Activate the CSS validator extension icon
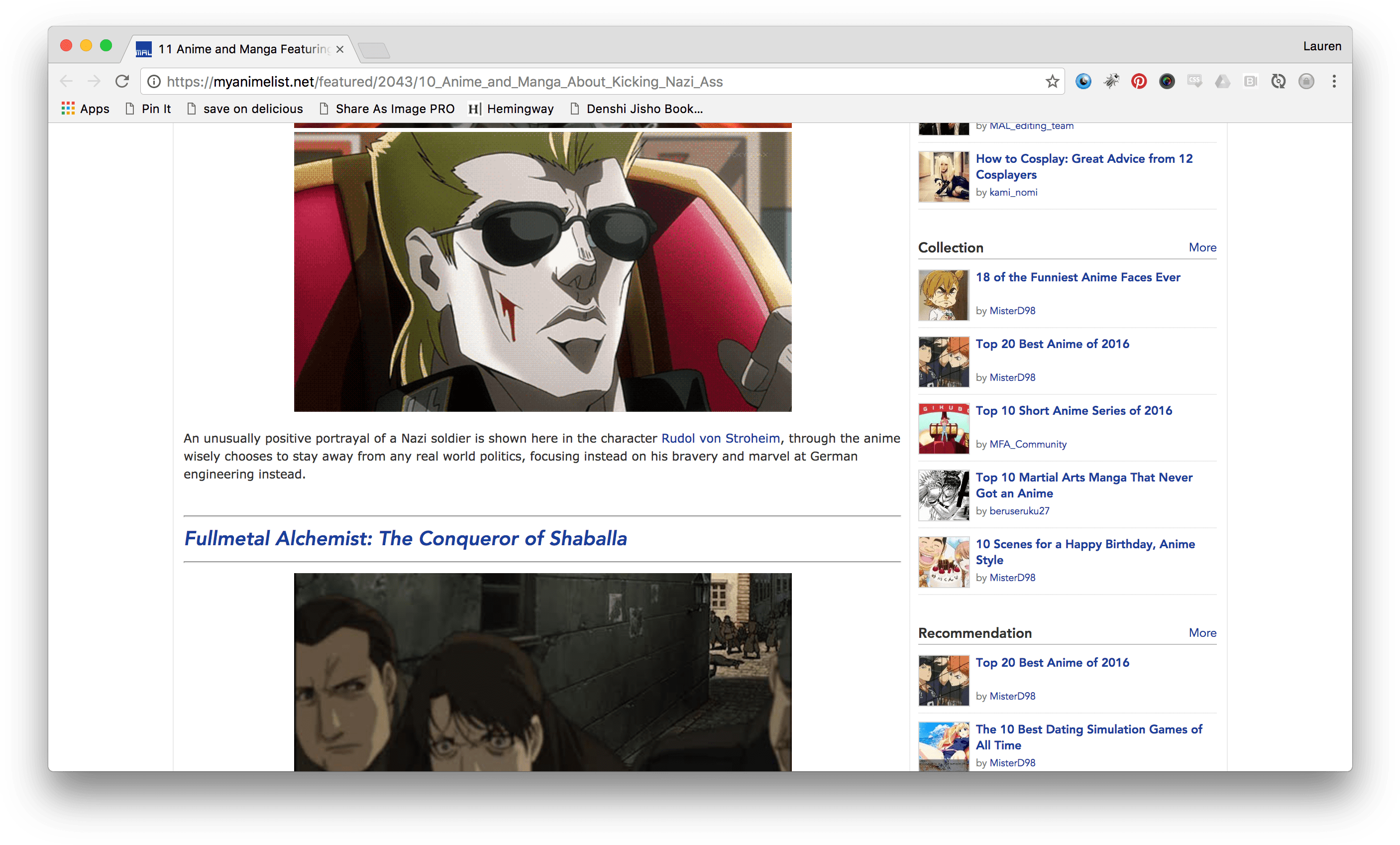This screenshot has width=1400, height=845. point(1195,81)
